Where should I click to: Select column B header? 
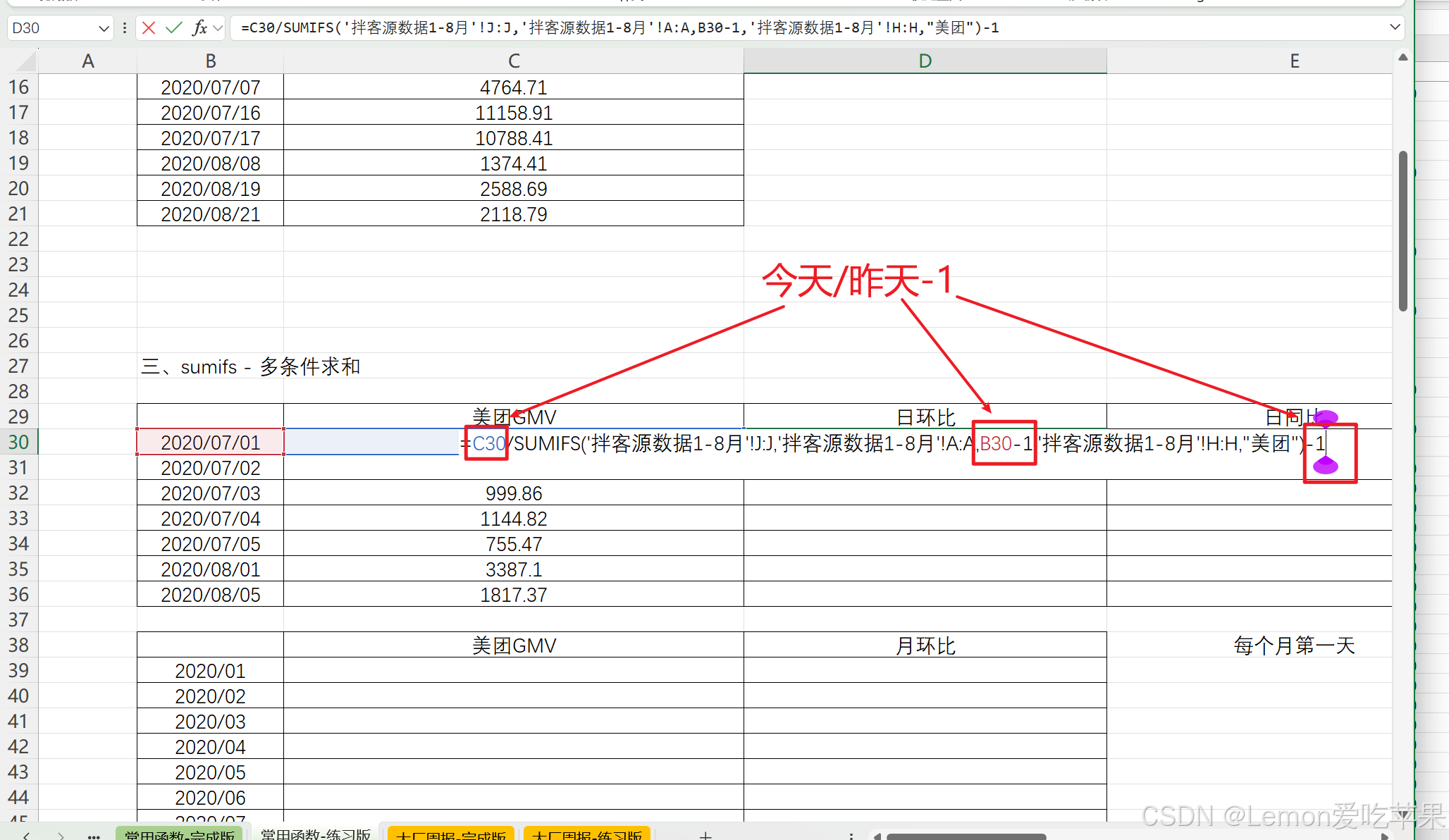pos(211,61)
